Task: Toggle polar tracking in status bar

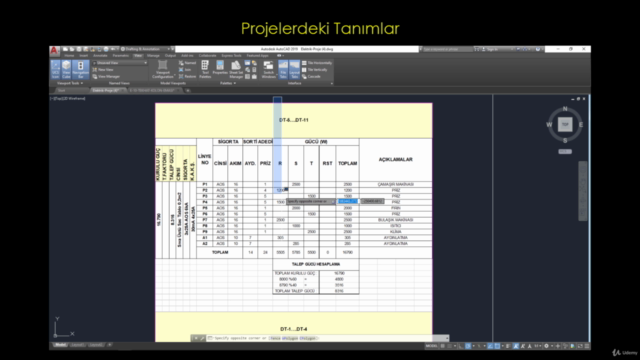Action: [x=468, y=346]
